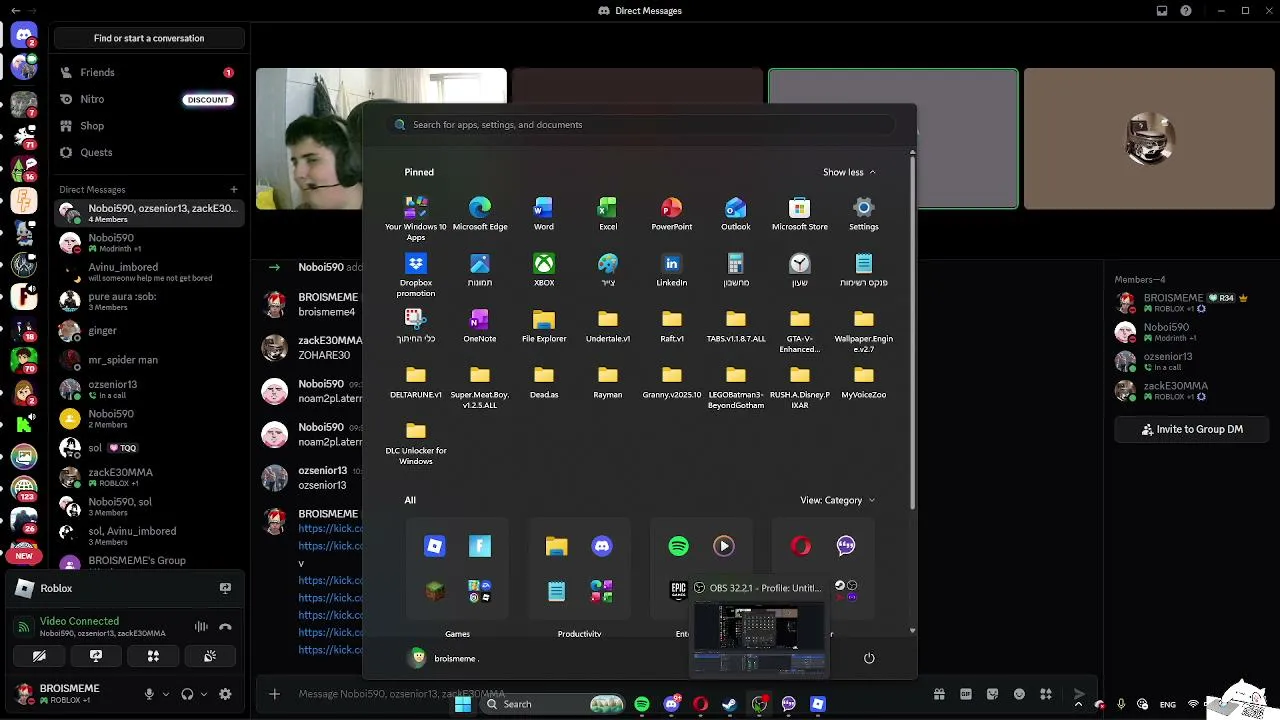Go to the Nitro page

[x=148, y=99]
